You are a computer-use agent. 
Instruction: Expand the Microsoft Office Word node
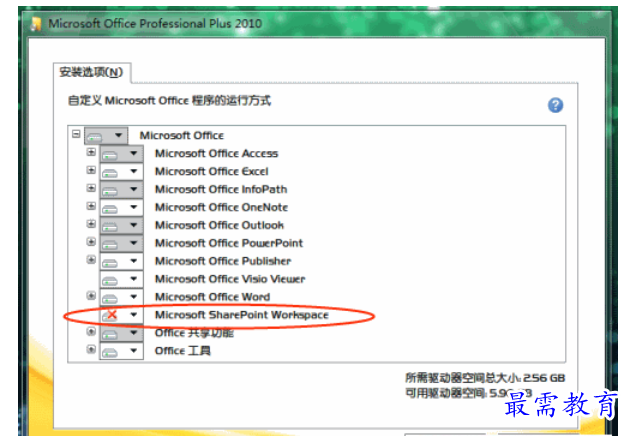91,296
